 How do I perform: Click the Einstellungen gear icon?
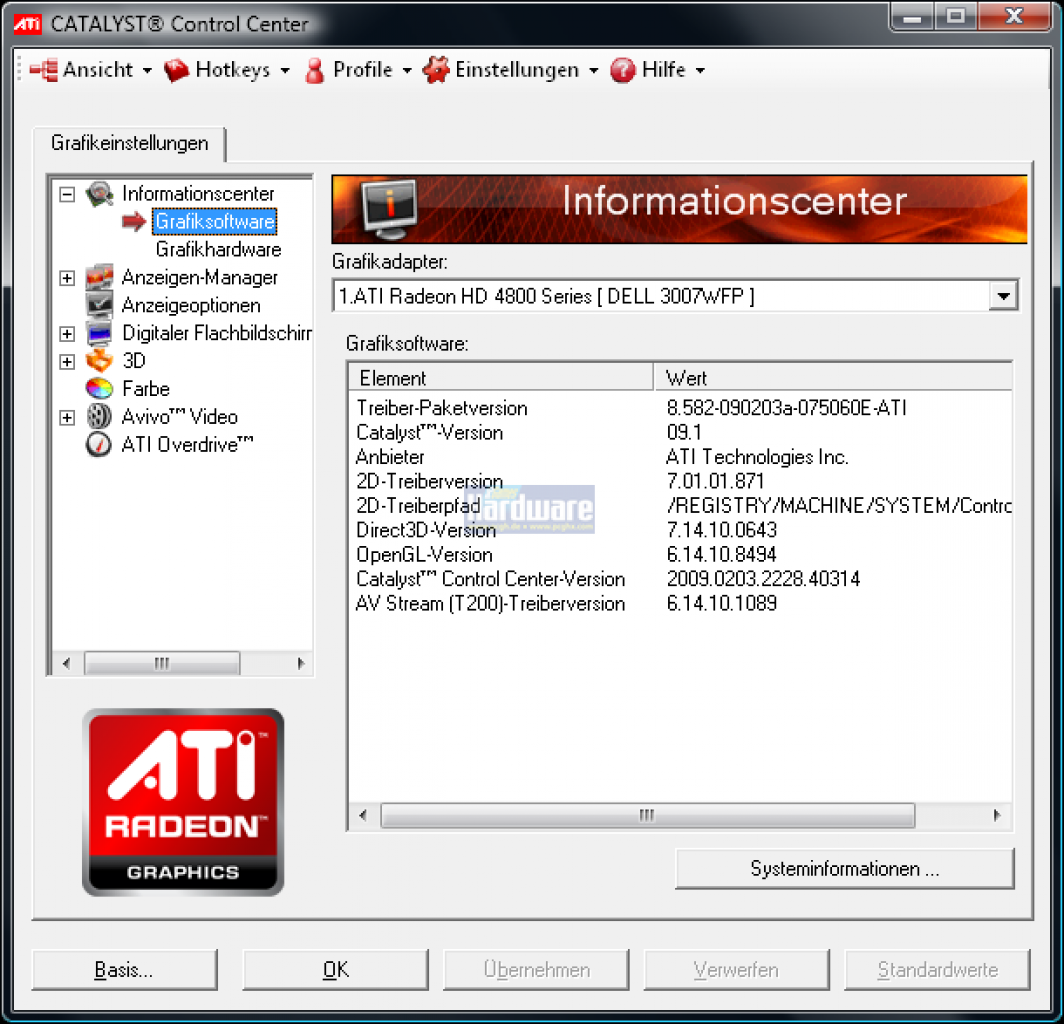[436, 70]
